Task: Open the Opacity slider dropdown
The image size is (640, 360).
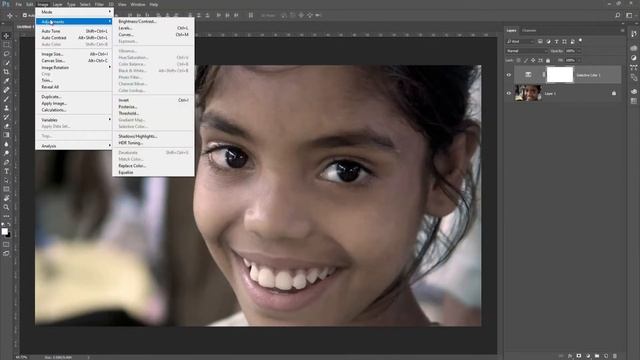Action: click(x=579, y=51)
